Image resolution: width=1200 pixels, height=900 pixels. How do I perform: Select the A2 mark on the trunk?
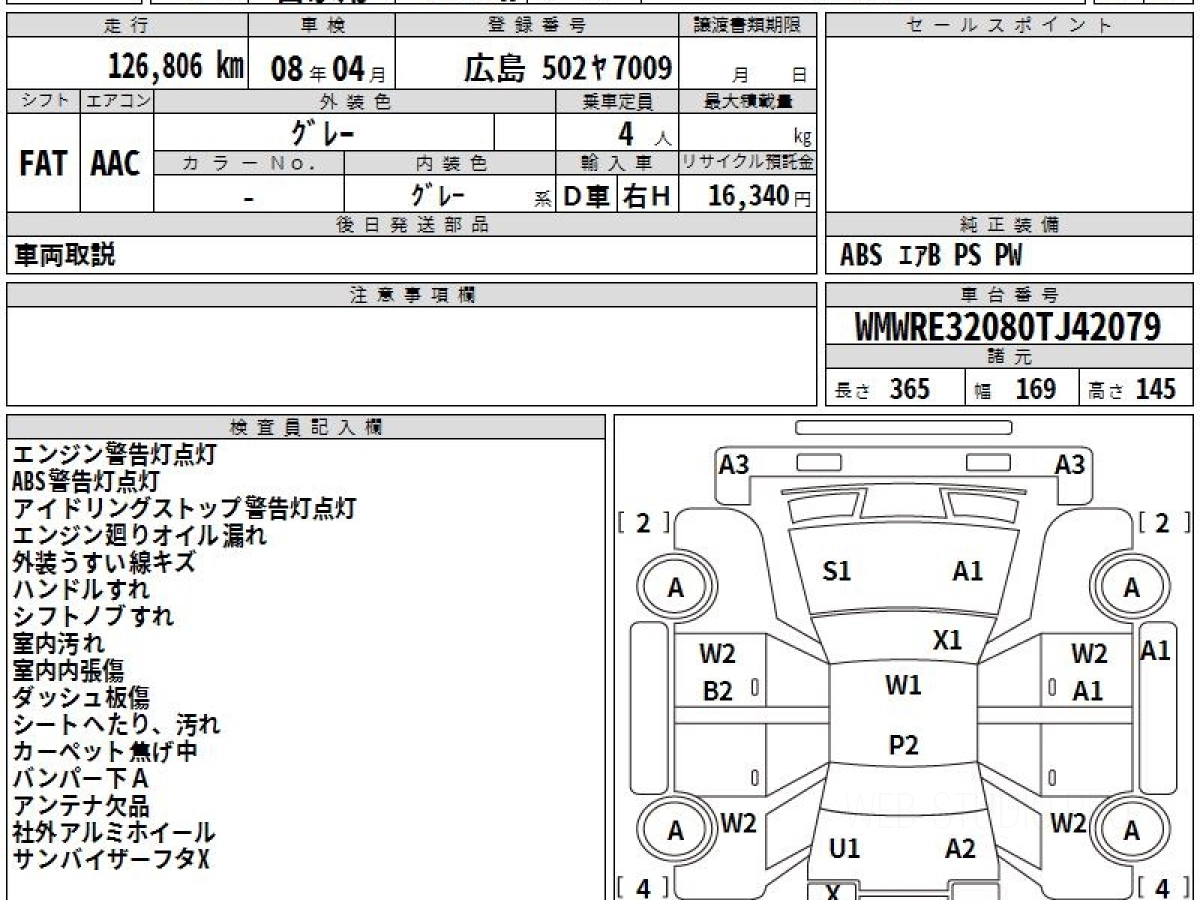click(960, 849)
